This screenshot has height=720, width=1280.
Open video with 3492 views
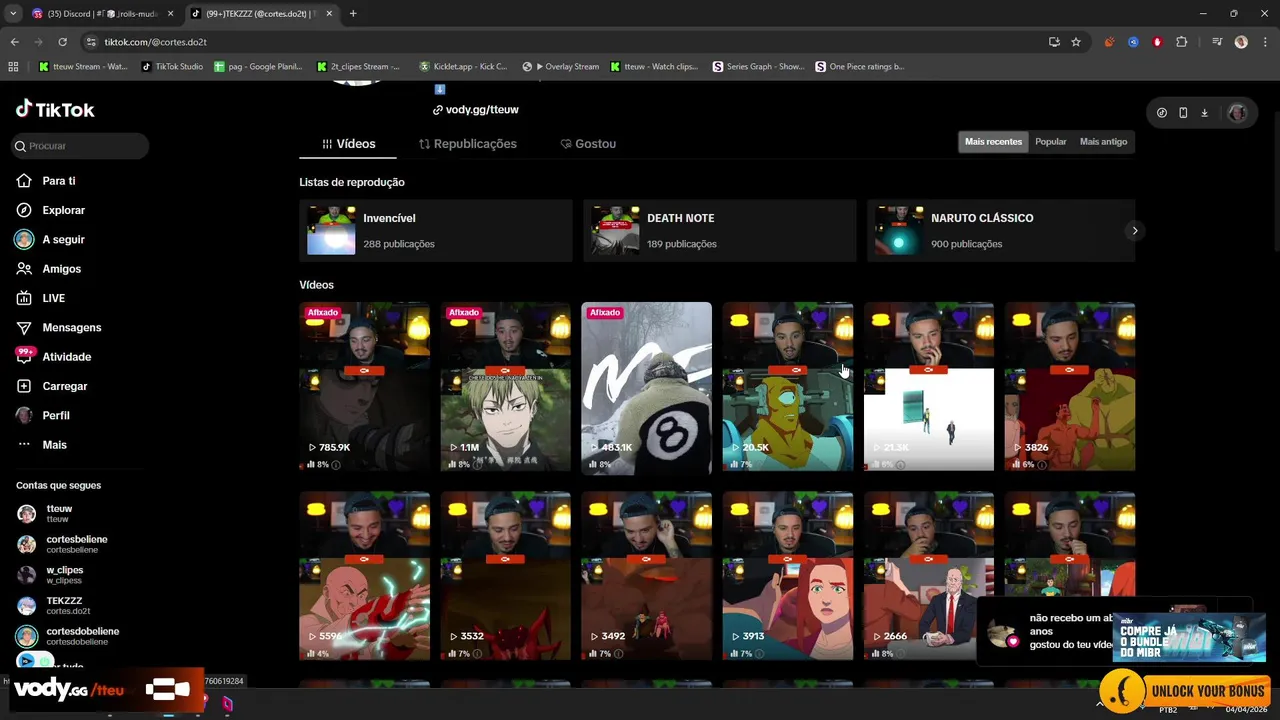click(x=646, y=576)
